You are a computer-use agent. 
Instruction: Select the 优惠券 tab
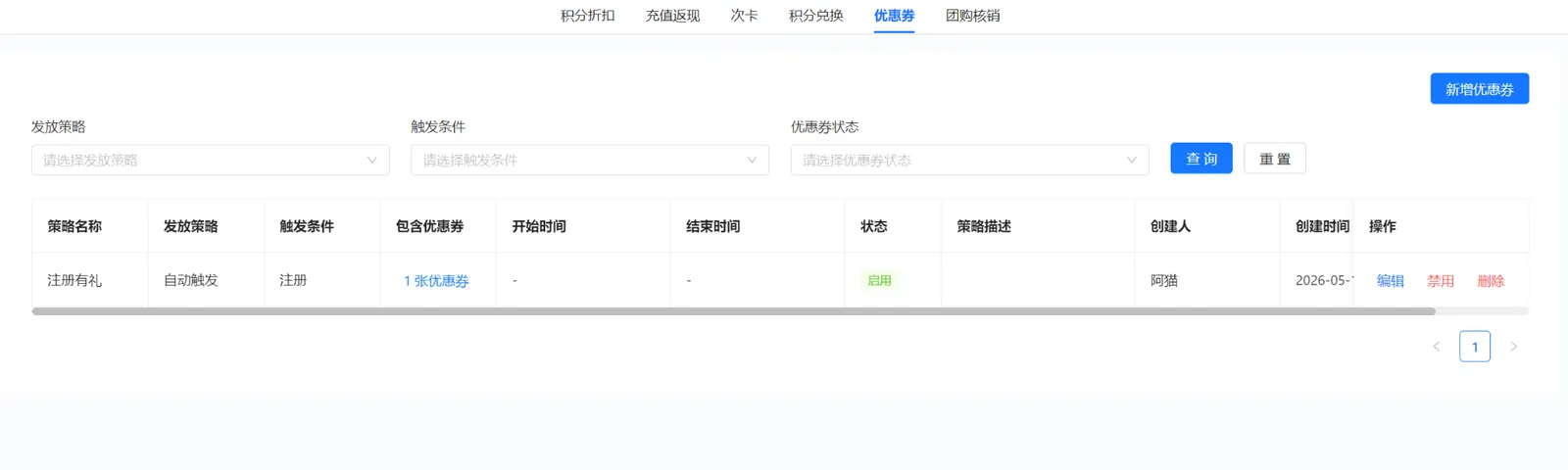[894, 16]
